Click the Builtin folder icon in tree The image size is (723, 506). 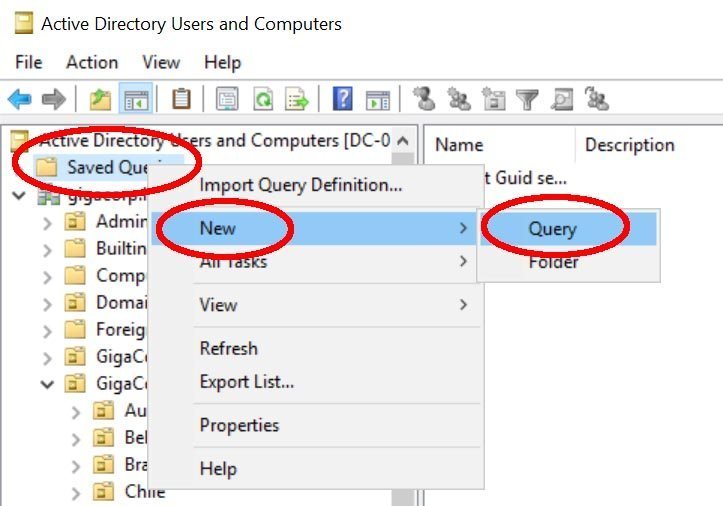(75, 248)
